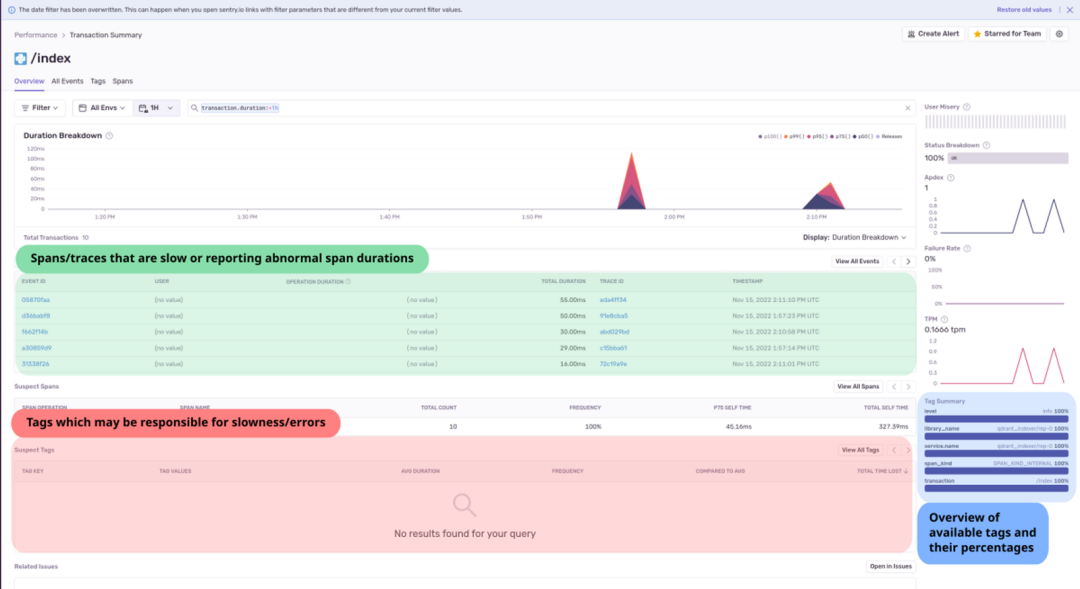Click the library_name tag summary bar

(x=996, y=437)
